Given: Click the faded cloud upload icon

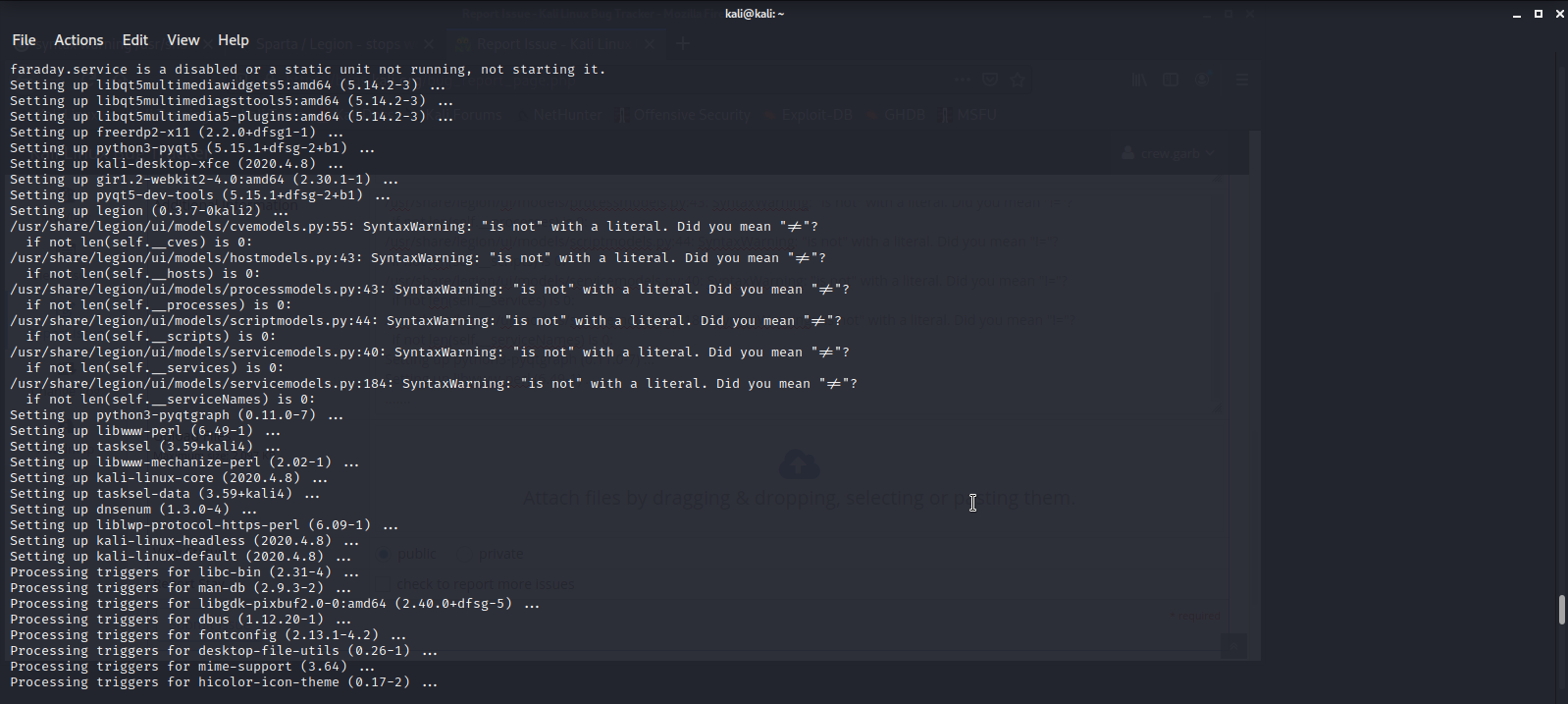Looking at the screenshot, I should [799, 463].
